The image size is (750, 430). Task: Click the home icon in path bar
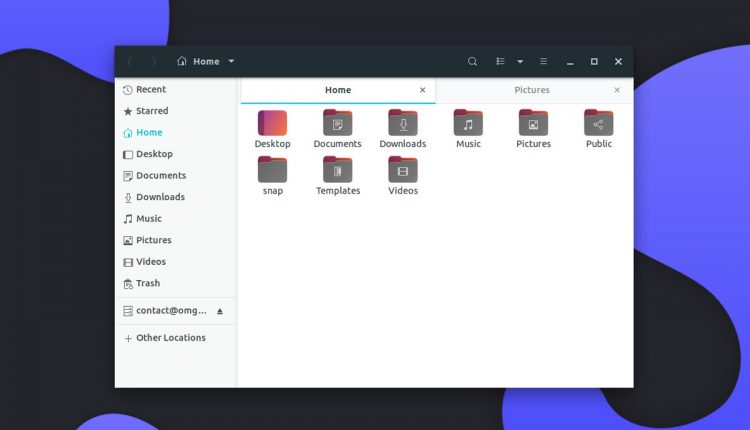tap(182, 61)
